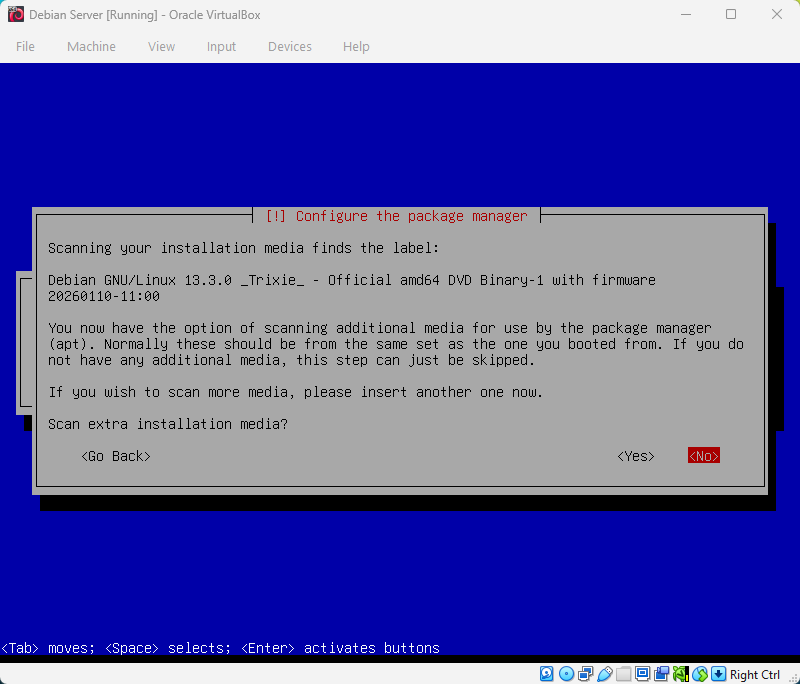Screen dimensions: 800x684
Task: Click the display status icon
Action: point(642,674)
